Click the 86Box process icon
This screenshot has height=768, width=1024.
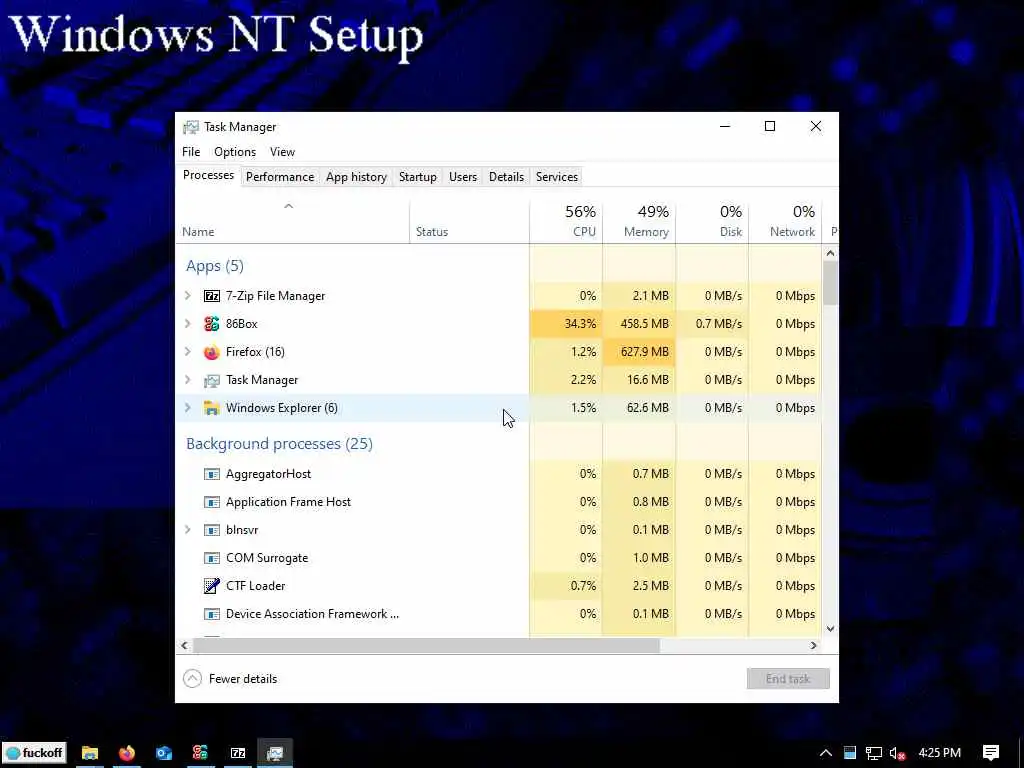coord(212,324)
